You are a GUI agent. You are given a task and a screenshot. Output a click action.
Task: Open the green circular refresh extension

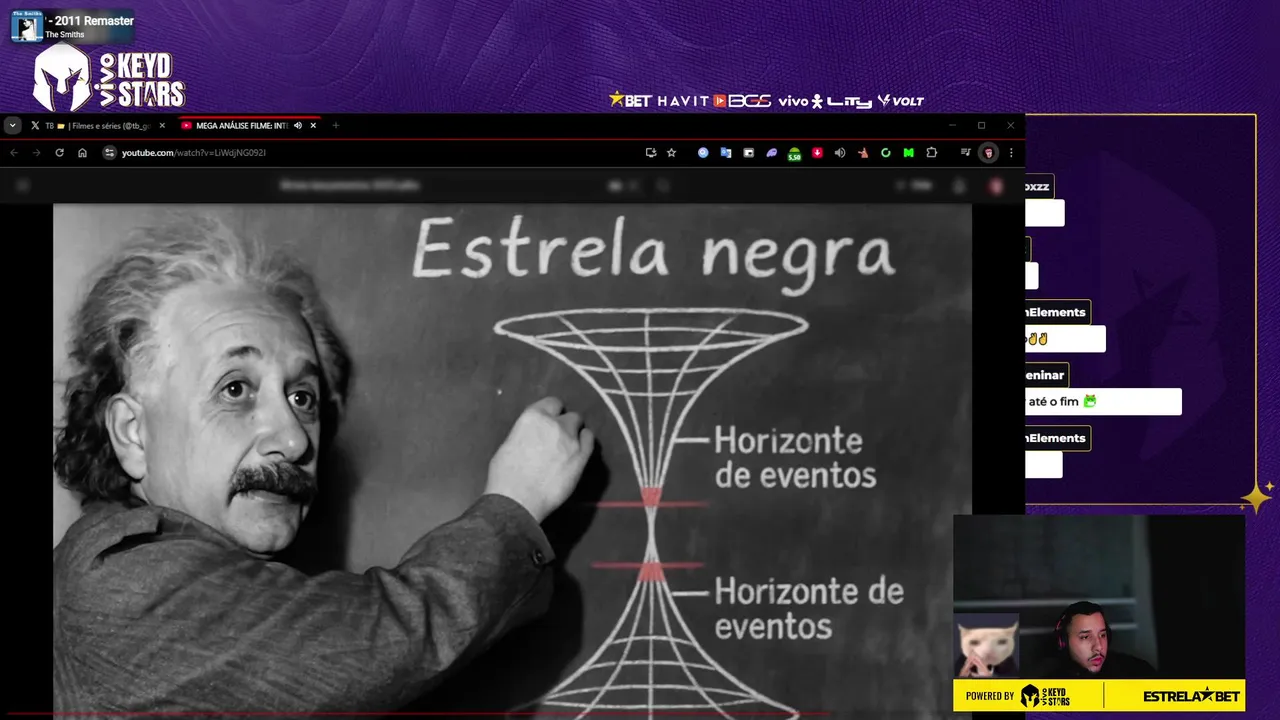(886, 153)
